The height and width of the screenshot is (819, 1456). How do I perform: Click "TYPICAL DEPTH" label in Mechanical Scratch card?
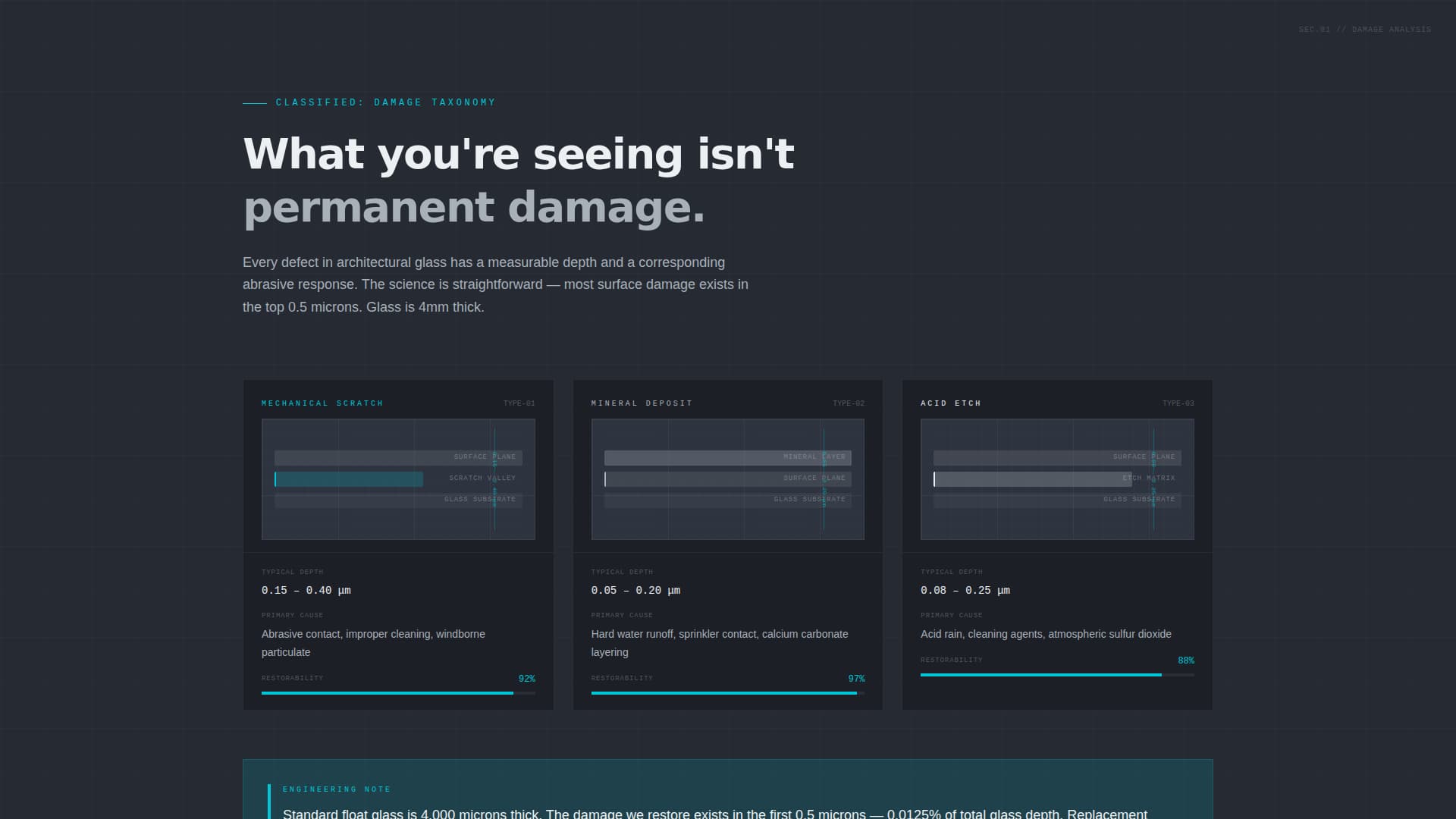click(293, 573)
